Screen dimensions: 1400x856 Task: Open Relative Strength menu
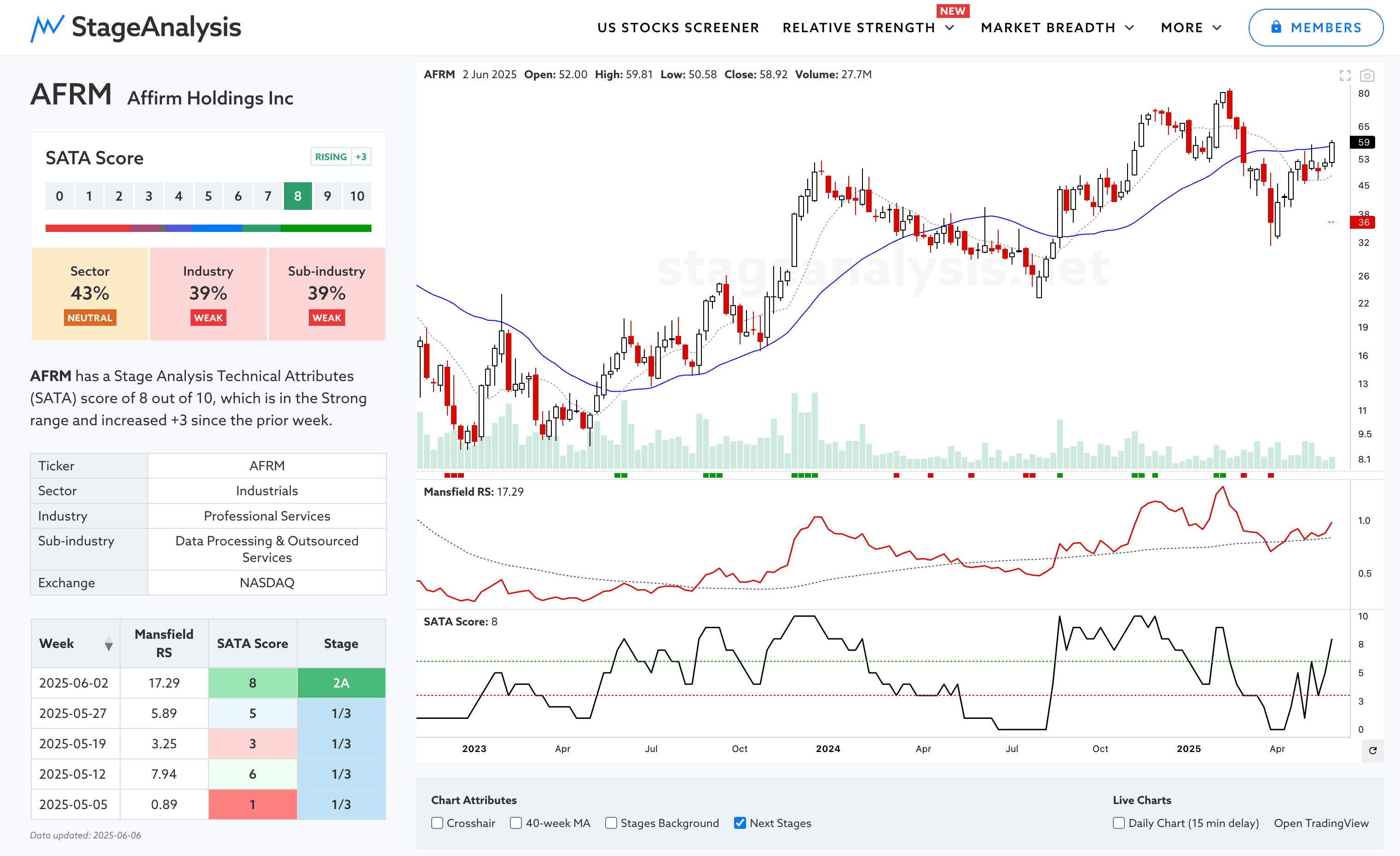click(x=858, y=28)
